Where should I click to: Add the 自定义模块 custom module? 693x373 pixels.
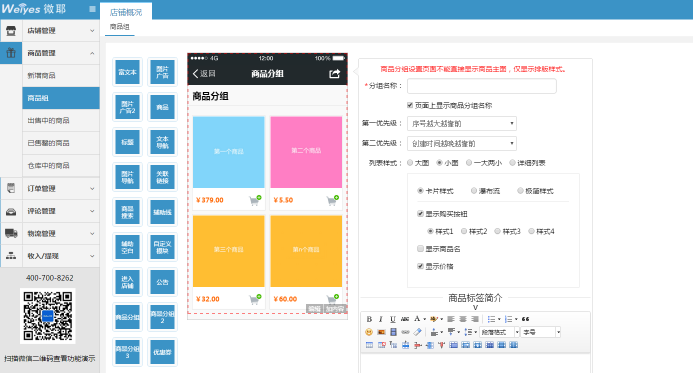click(162, 247)
